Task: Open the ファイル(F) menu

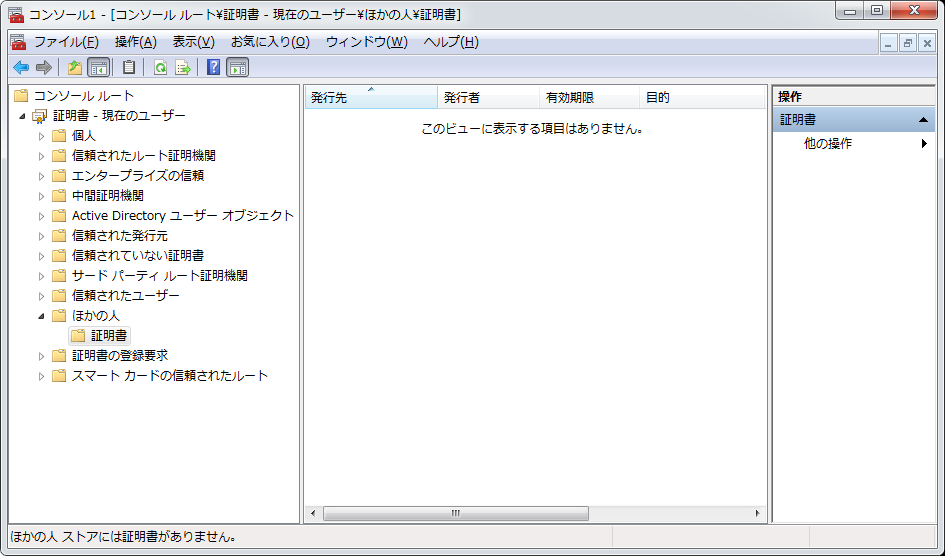Action: 66,42
